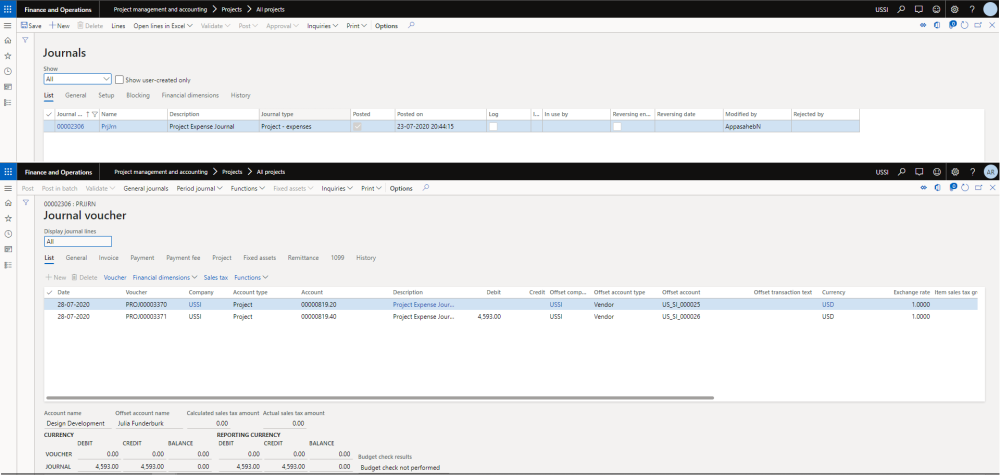Expand the hamburger navigation pane in Journals window
This screenshot has height=475, width=1000.
click(x=8, y=26)
